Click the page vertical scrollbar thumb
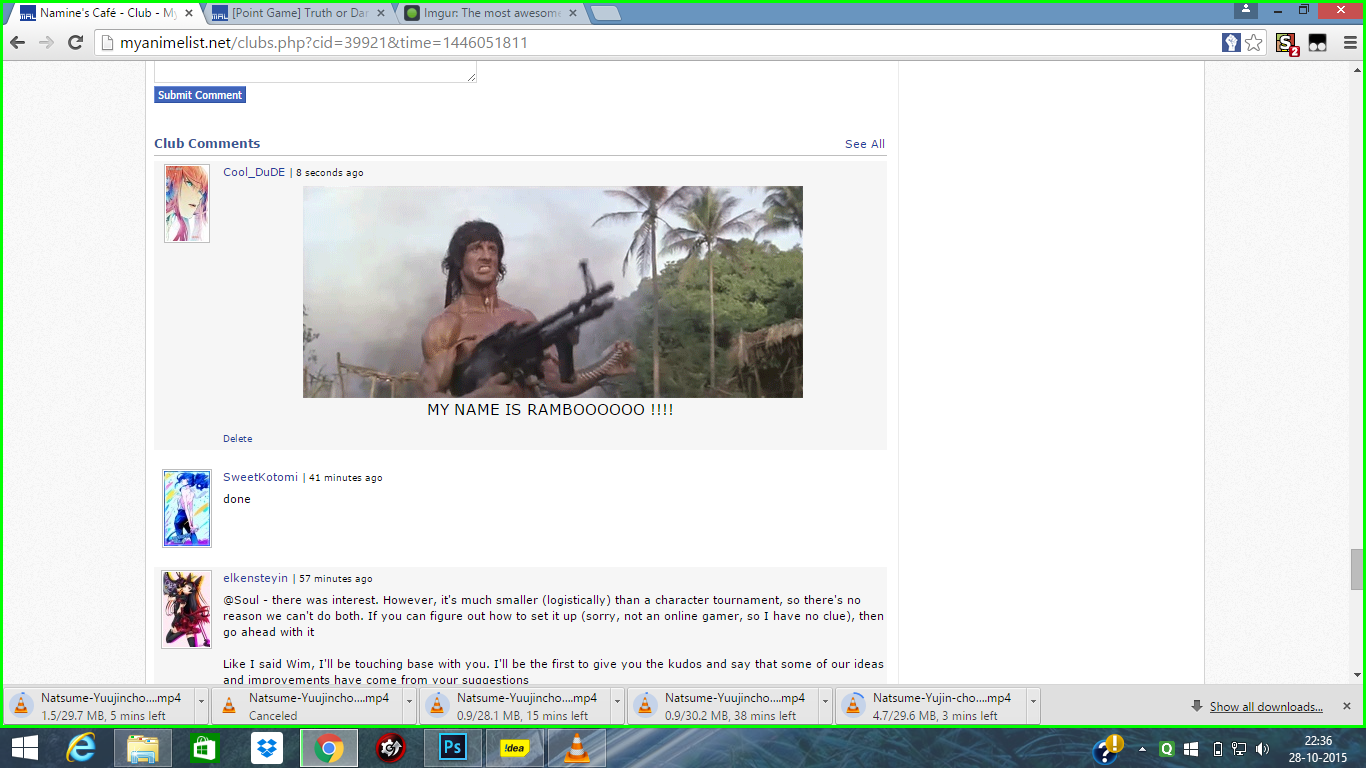Image resolution: width=1366 pixels, height=768 pixels. point(1357,569)
